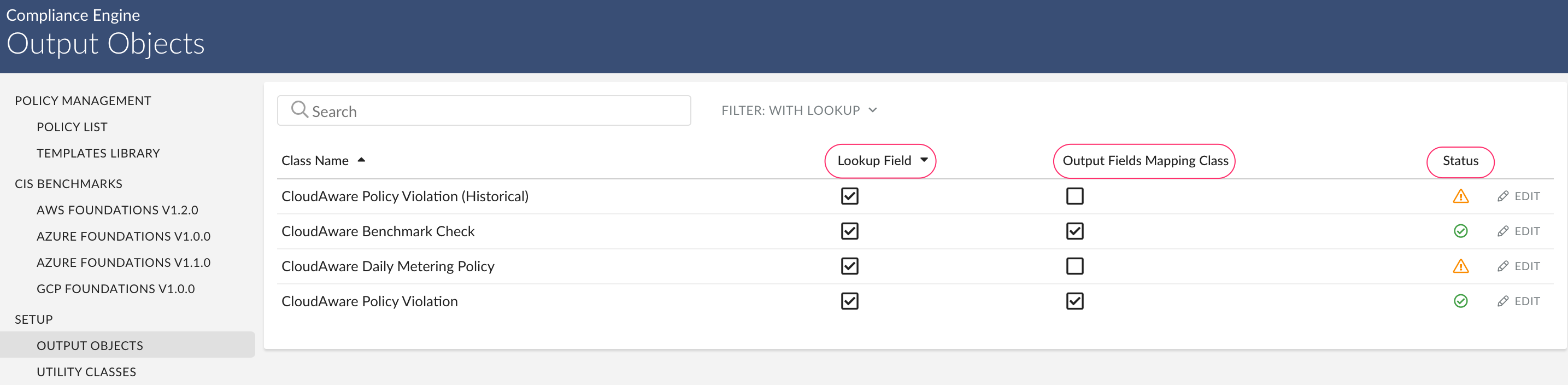Toggle Lookup Field checkbox for Benchmark Check
Viewport: 1568px width, 385px height.
coord(849,231)
